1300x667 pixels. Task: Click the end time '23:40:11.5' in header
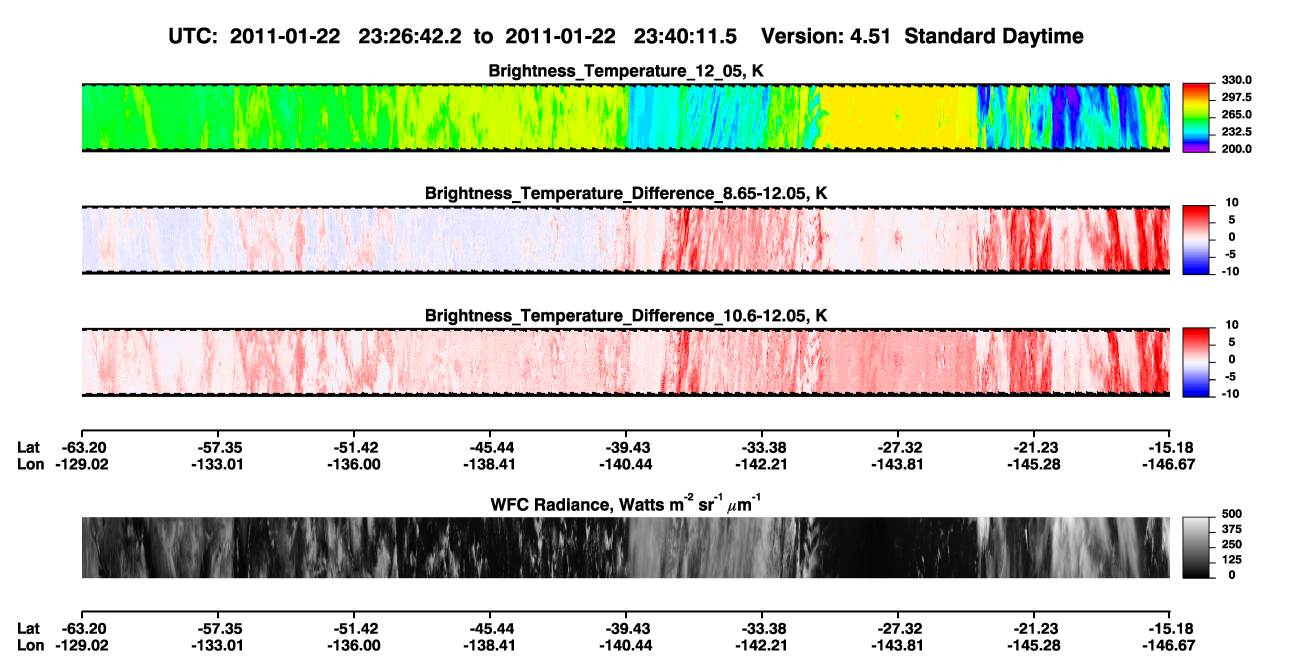click(685, 36)
